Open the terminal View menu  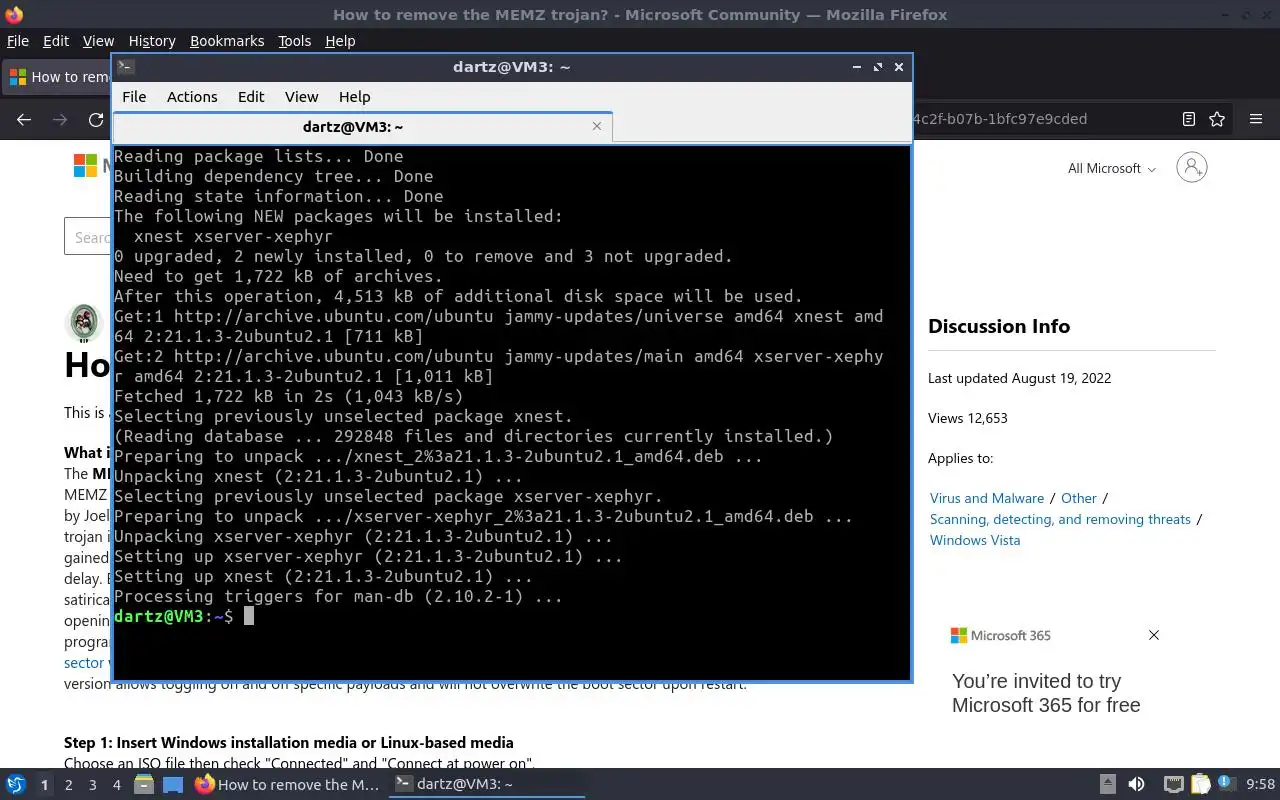pyautogui.click(x=301, y=97)
